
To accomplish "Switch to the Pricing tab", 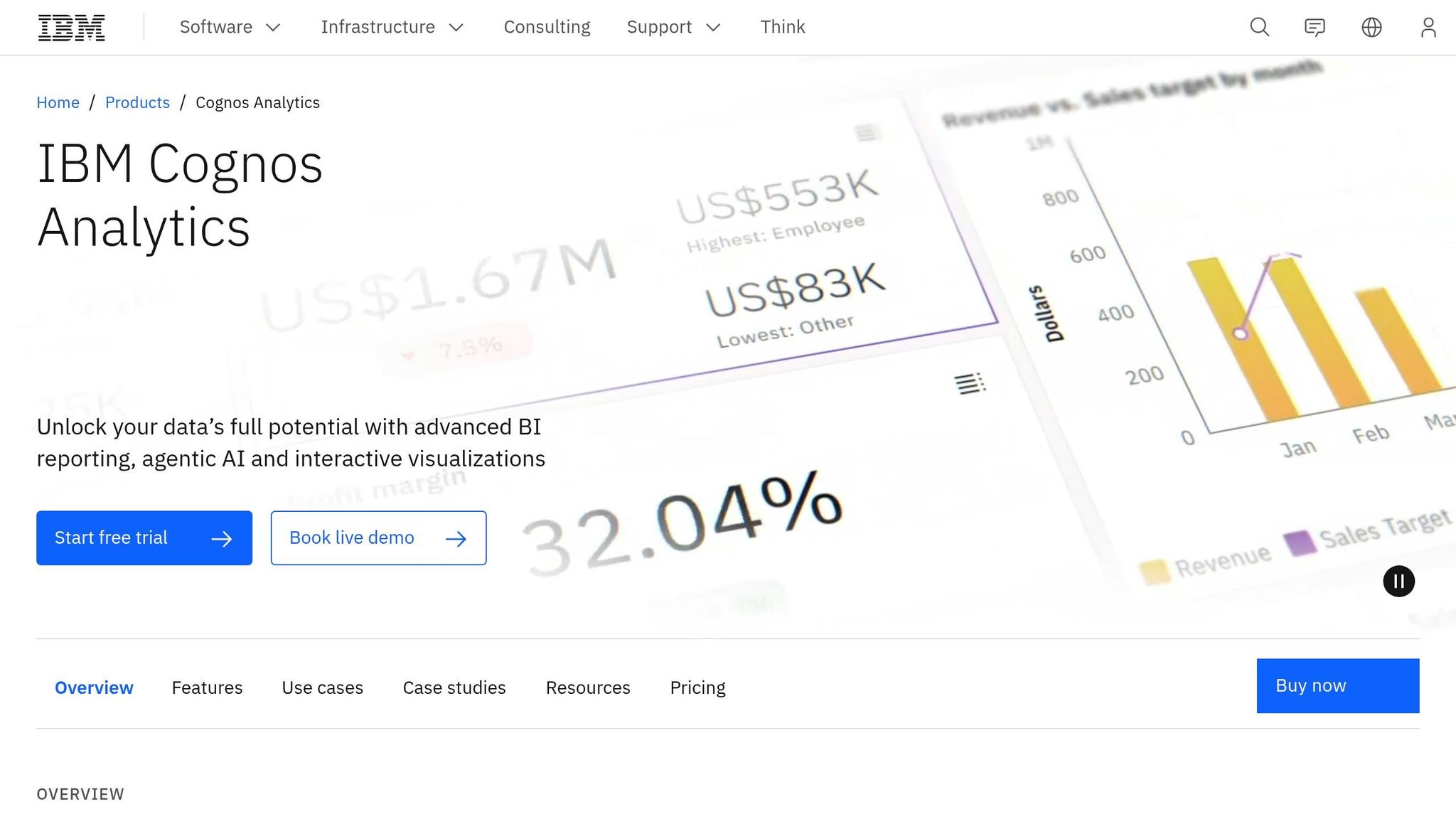I will pyautogui.click(x=697, y=687).
